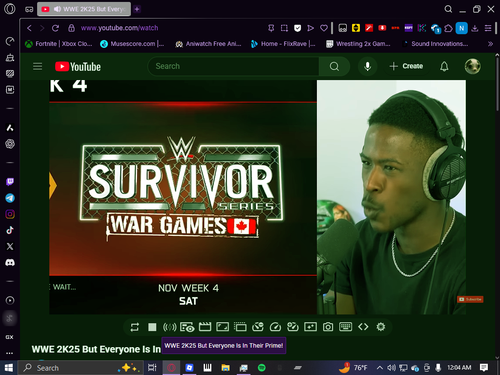The width and height of the screenshot is (500, 375).
Task: Open the video toolbar settings gear
Action: pyautogui.click(x=381, y=327)
